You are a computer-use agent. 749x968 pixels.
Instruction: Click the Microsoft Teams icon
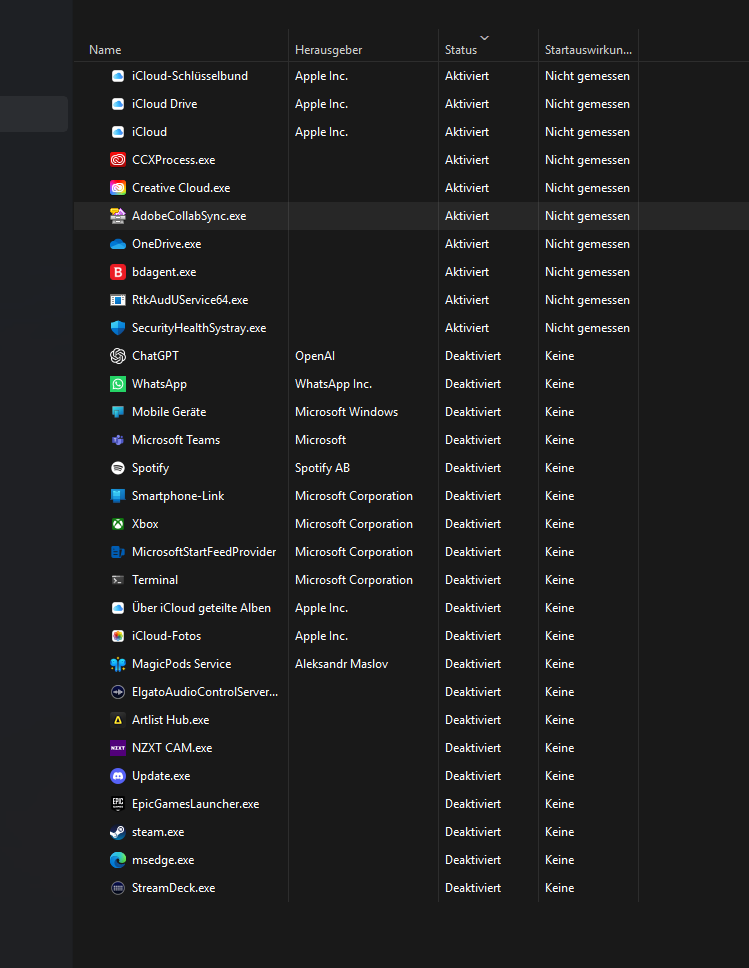point(118,440)
